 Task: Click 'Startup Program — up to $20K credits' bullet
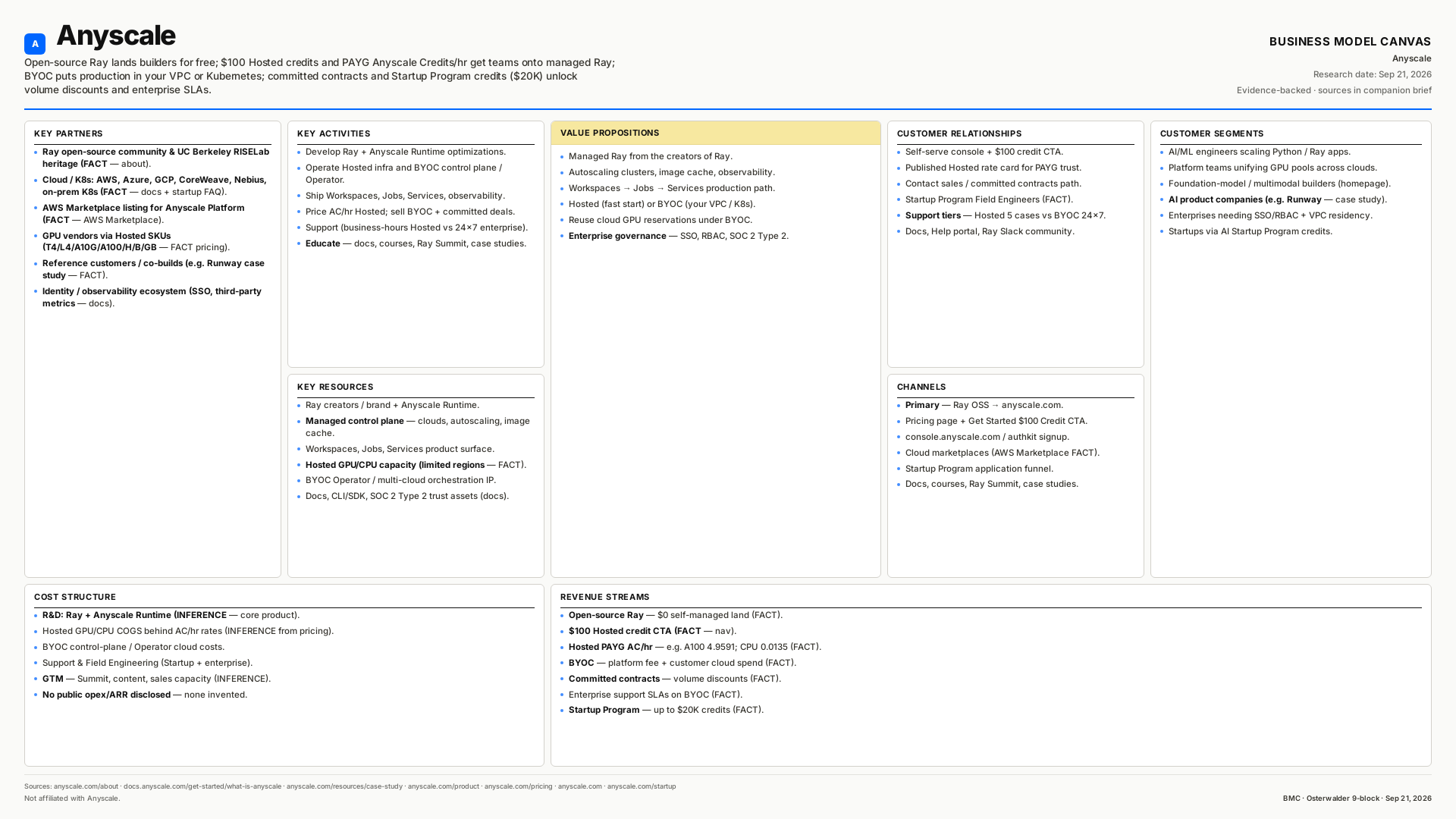pyautogui.click(x=666, y=710)
